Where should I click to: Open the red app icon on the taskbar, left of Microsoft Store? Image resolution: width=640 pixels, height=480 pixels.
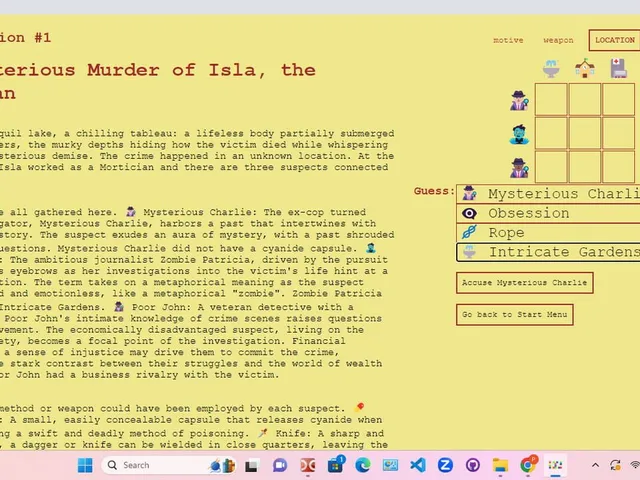point(307,465)
